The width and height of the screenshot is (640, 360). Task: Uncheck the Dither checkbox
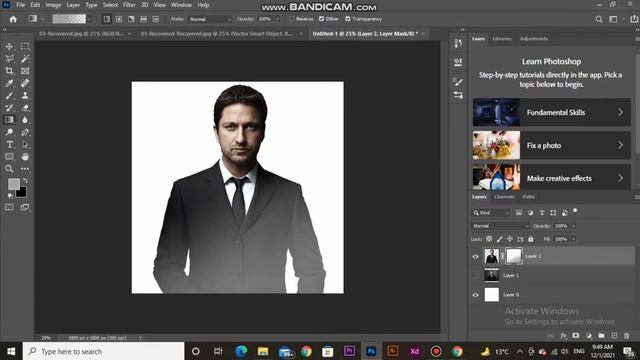tap(321, 19)
